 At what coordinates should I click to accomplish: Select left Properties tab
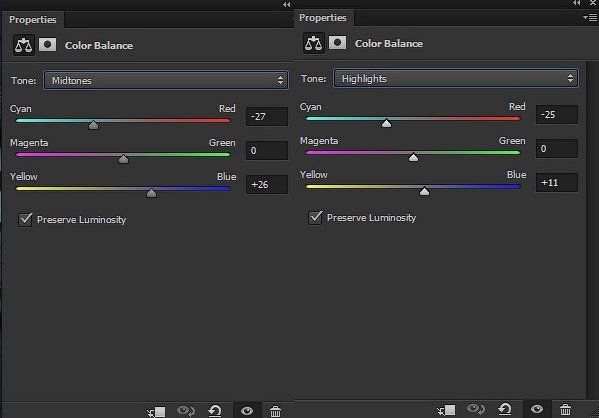[33, 19]
